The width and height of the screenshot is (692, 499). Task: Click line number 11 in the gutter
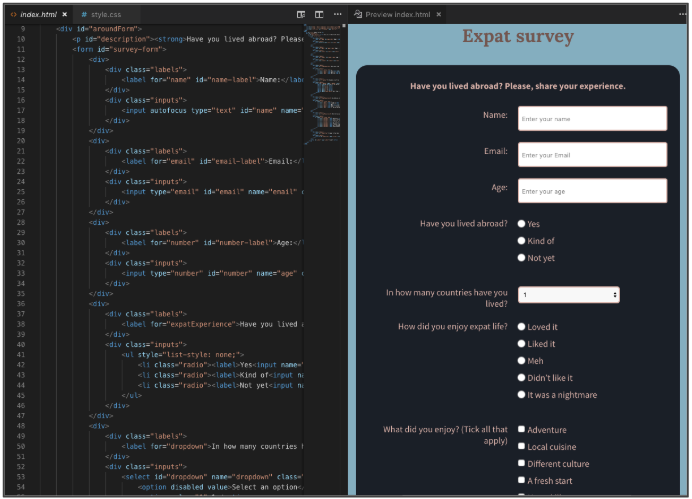click(x=21, y=49)
